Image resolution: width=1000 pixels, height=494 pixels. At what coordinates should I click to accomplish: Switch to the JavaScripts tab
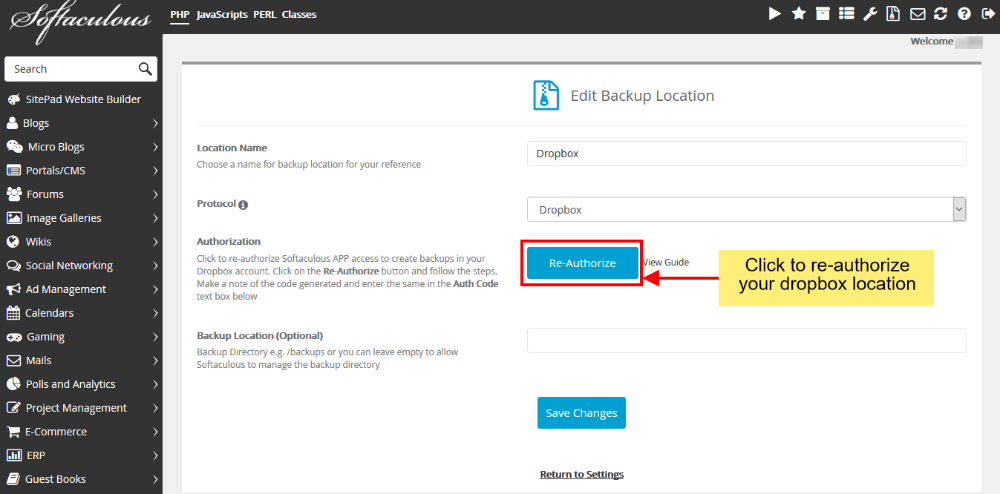(222, 14)
